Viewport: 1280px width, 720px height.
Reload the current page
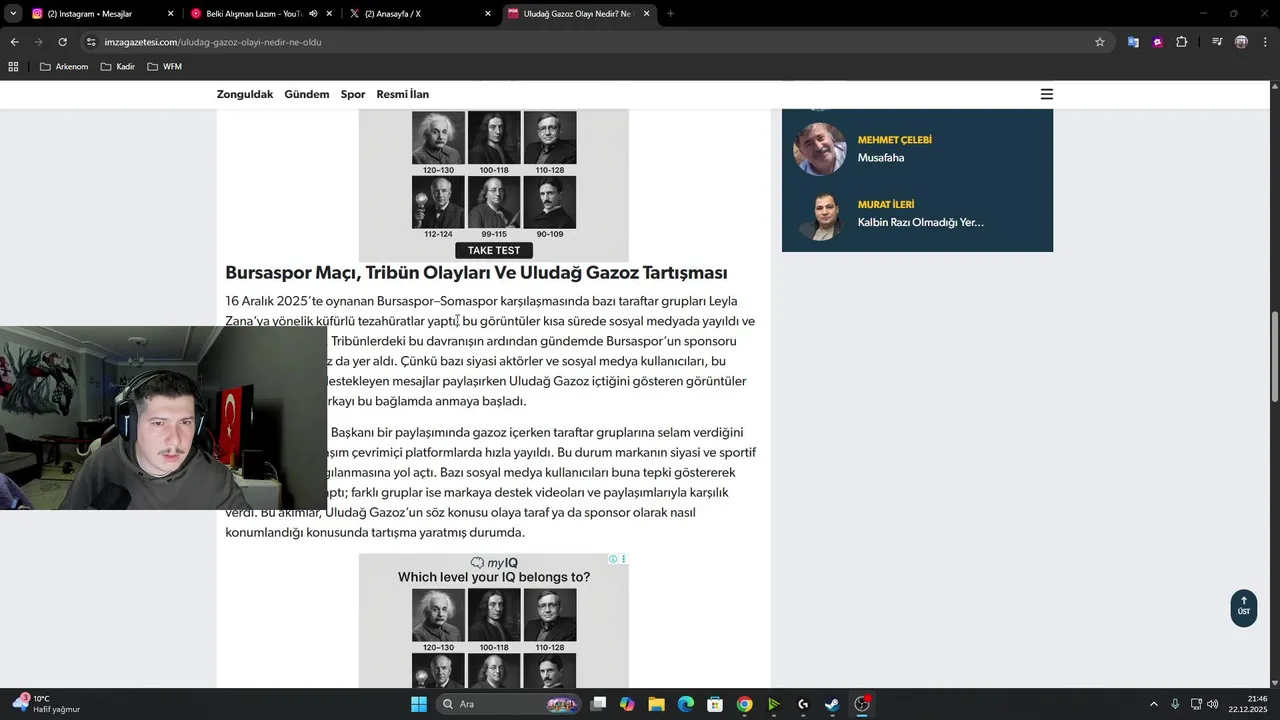tap(62, 42)
